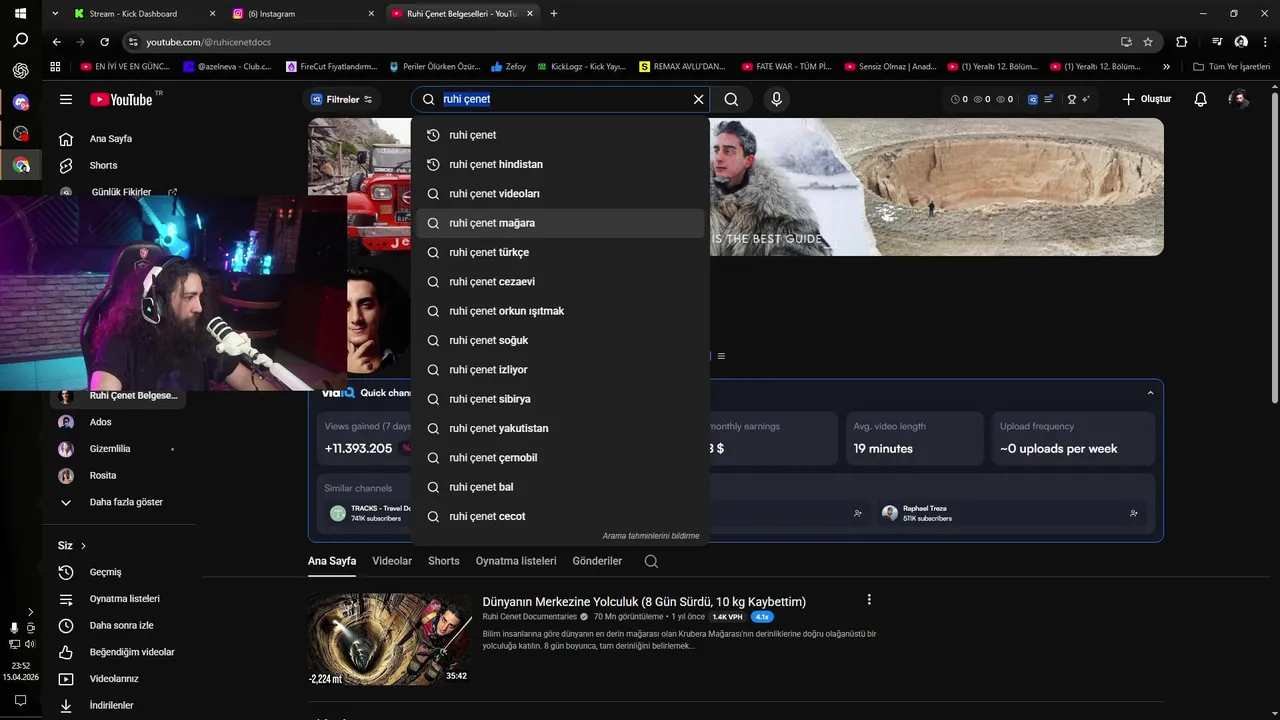Play the Krubera cave video thumbnail
The width and height of the screenshot is (1280, 720).
(x=390, y=640)
